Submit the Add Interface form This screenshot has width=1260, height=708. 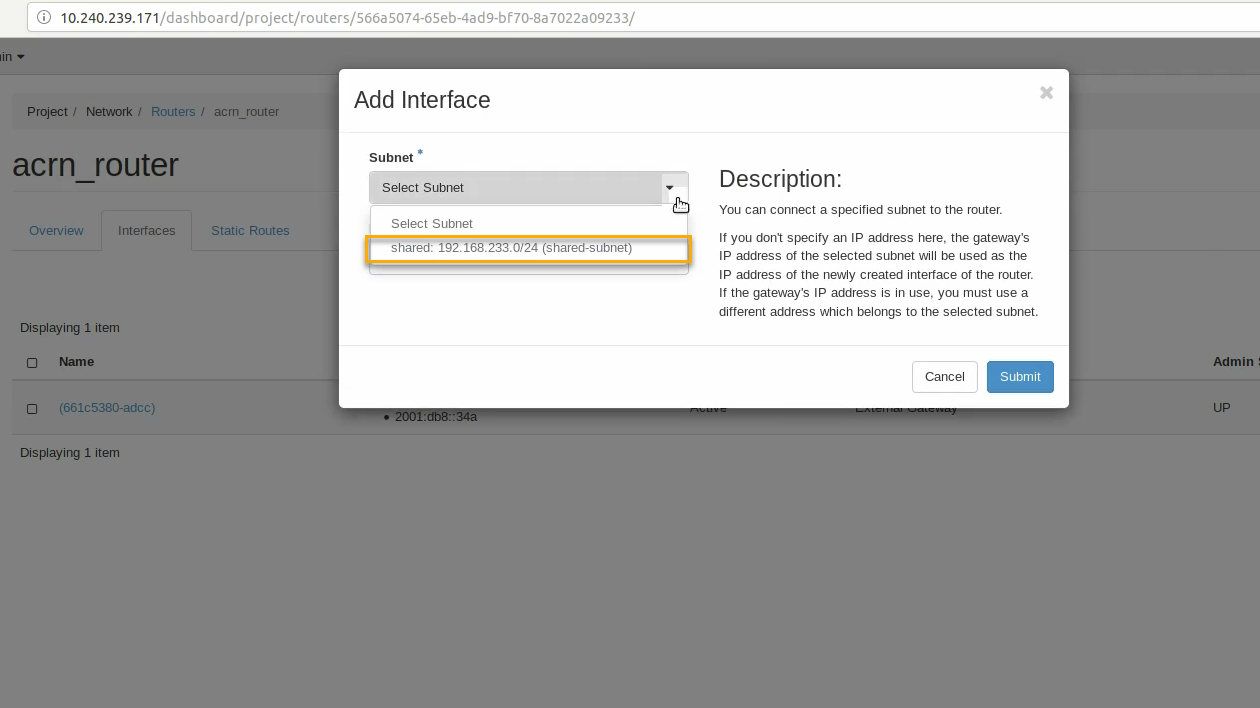1019,377
